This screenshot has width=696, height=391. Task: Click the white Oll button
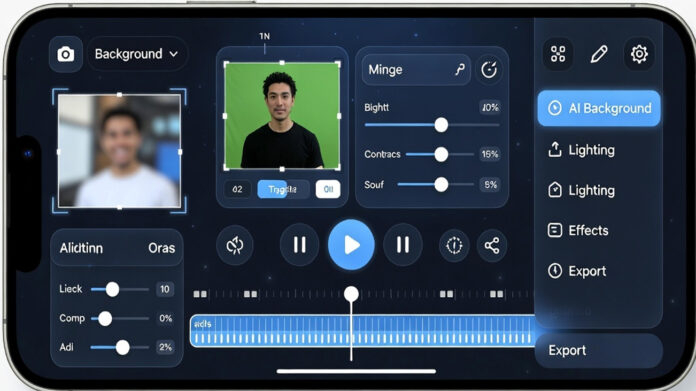[x=328, y=190]
